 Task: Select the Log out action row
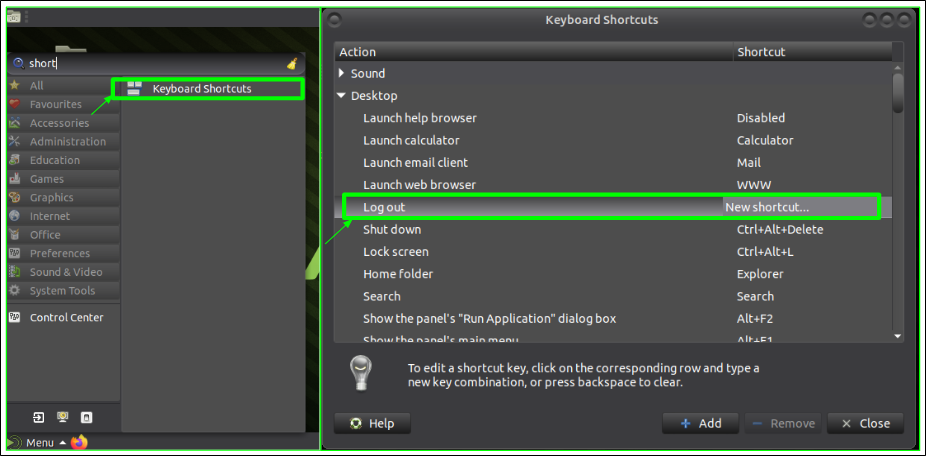[613, 207]
